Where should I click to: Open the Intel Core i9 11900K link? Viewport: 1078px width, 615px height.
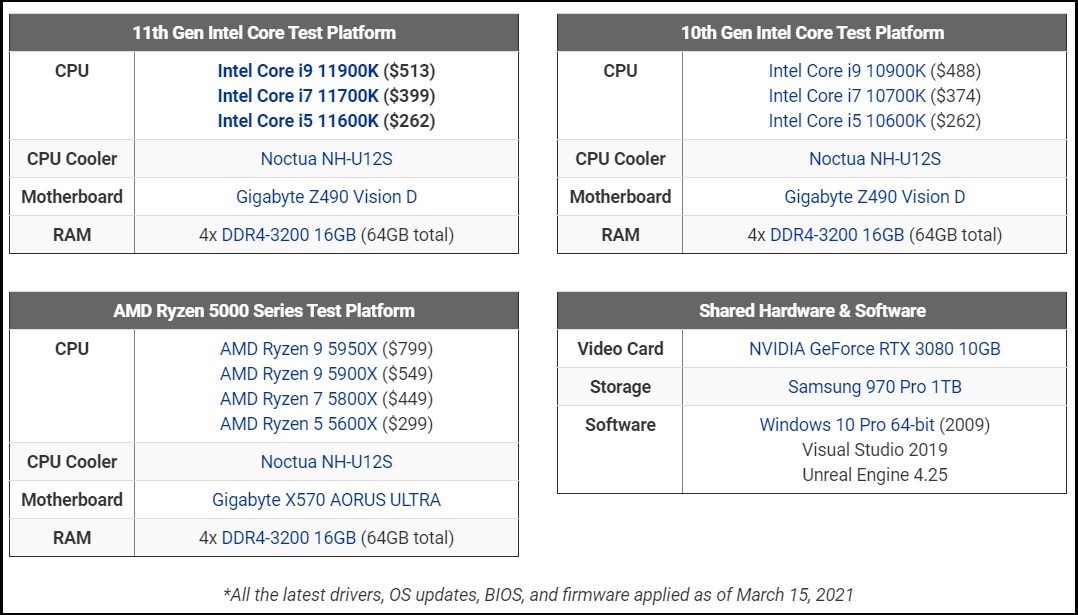tap(298, 71)
